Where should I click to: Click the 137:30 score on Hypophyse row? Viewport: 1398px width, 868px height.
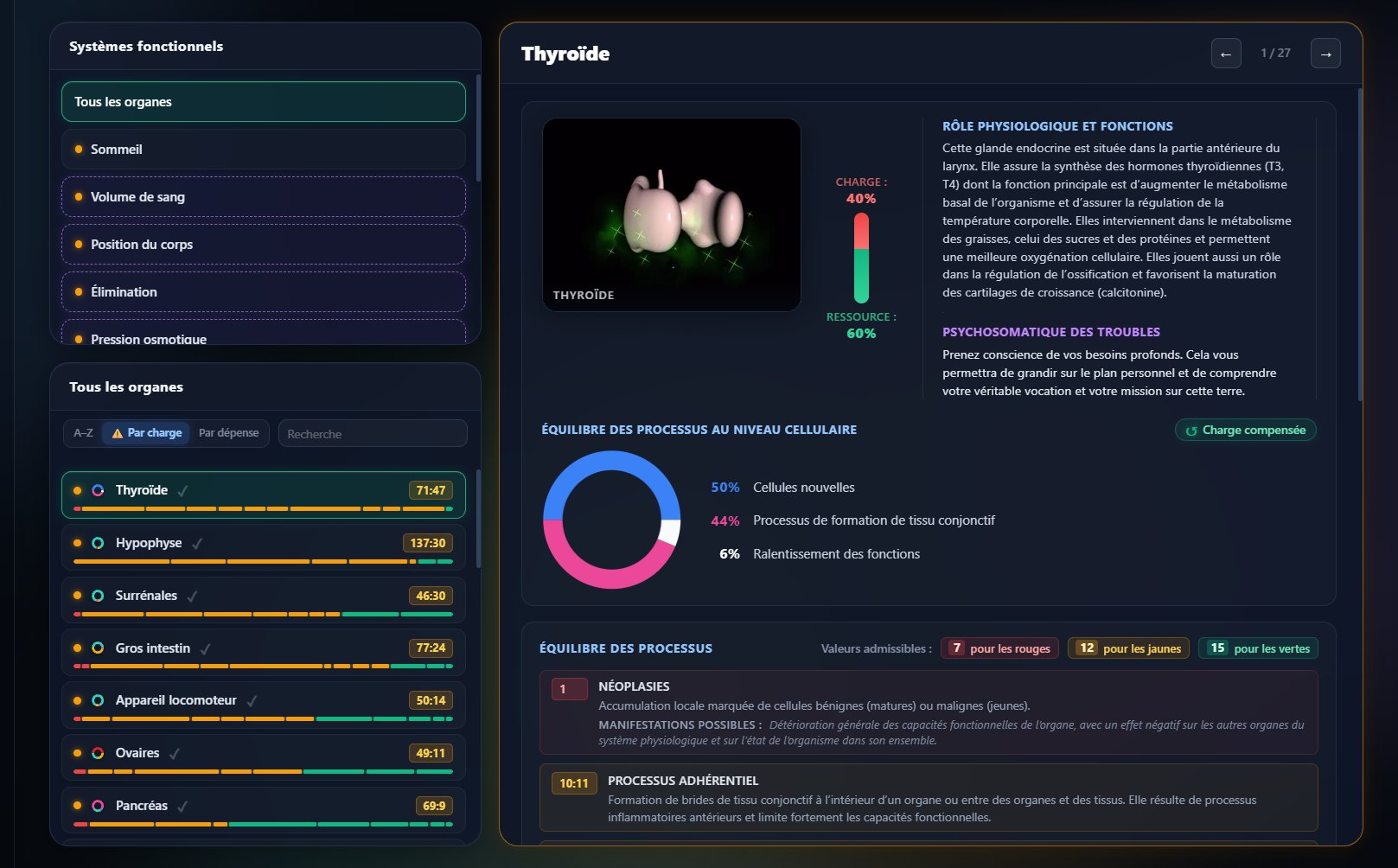coord(427,543)
